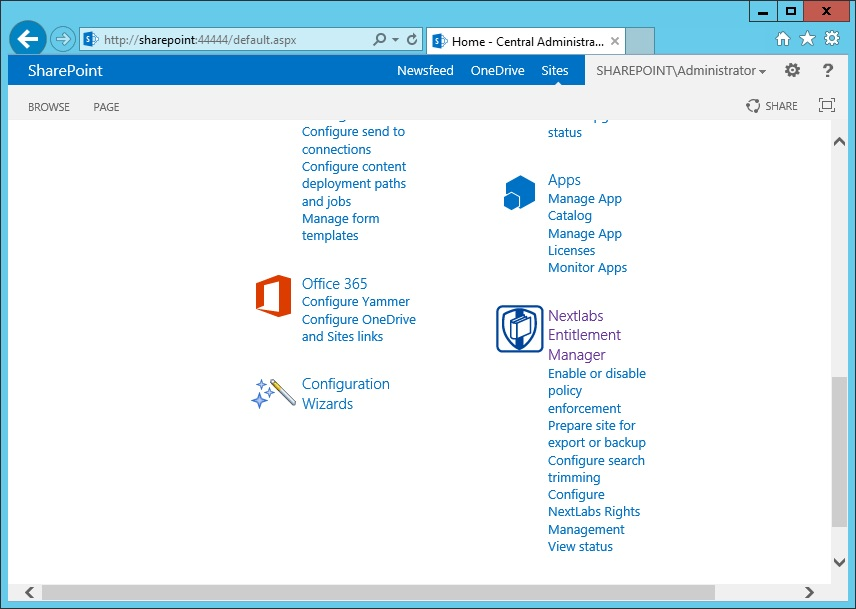Screen dimensions: 856x609
Task: Click the SharePoint brand label
Action: click(x=65, y=70)
